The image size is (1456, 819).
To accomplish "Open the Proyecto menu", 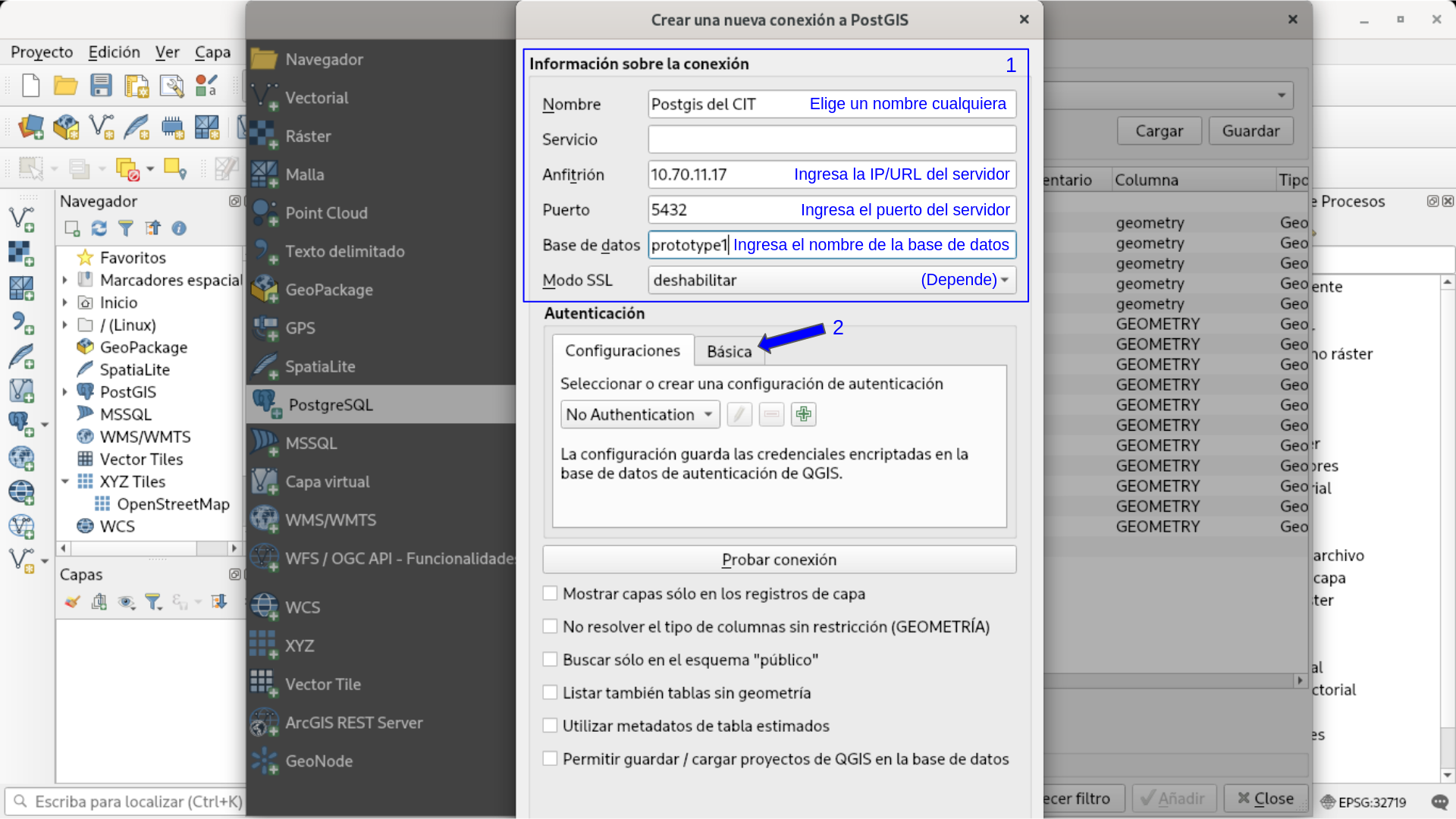I will coord(42,52).
